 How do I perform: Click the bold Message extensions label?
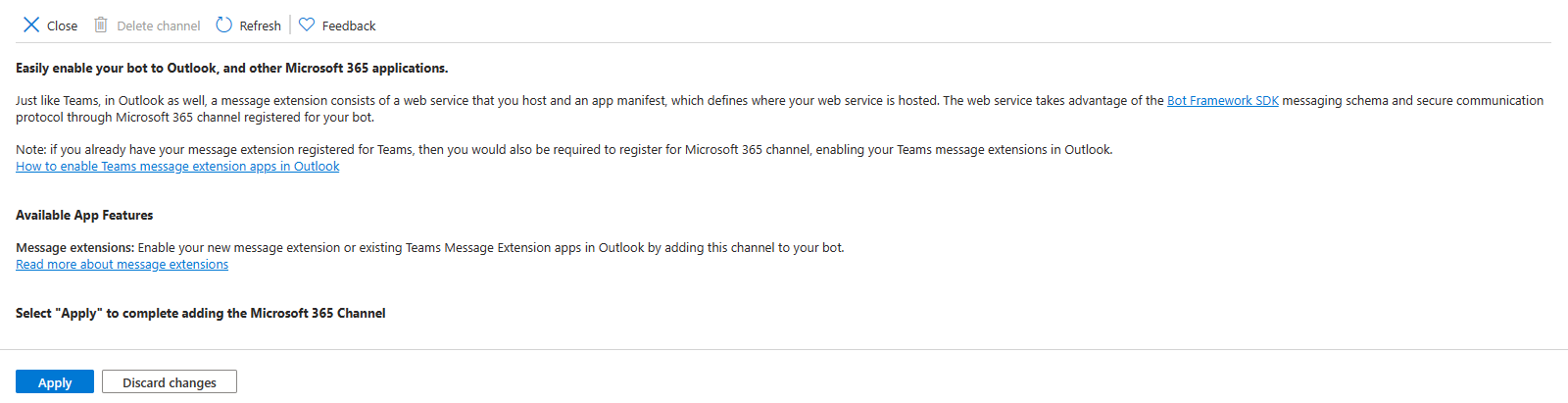[74, 248]
